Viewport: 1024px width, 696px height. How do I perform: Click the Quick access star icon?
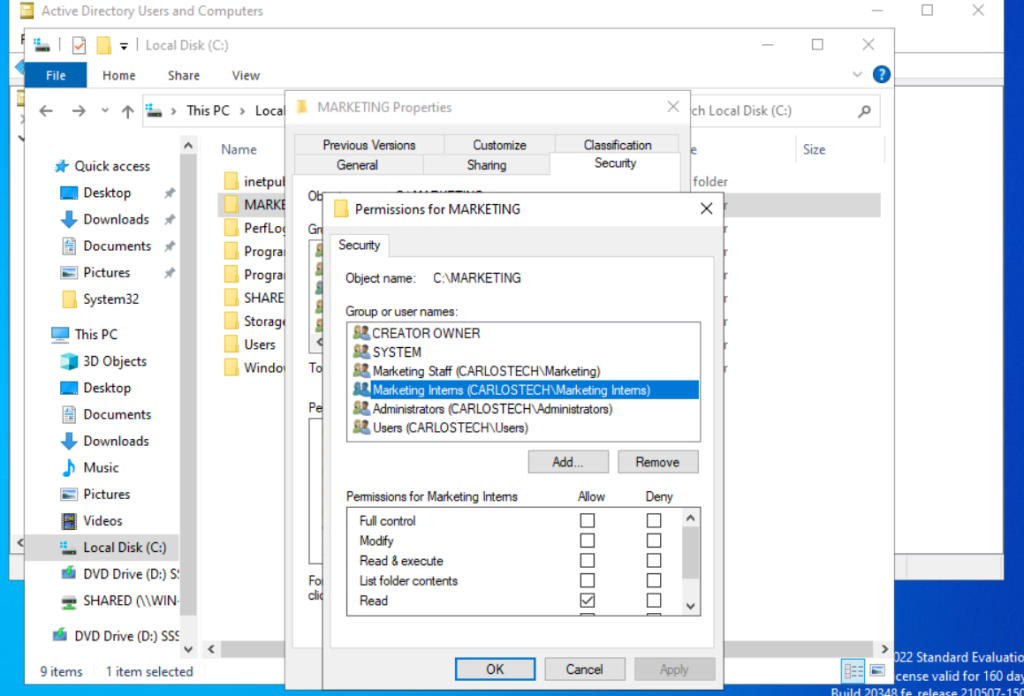click(61, 167)
